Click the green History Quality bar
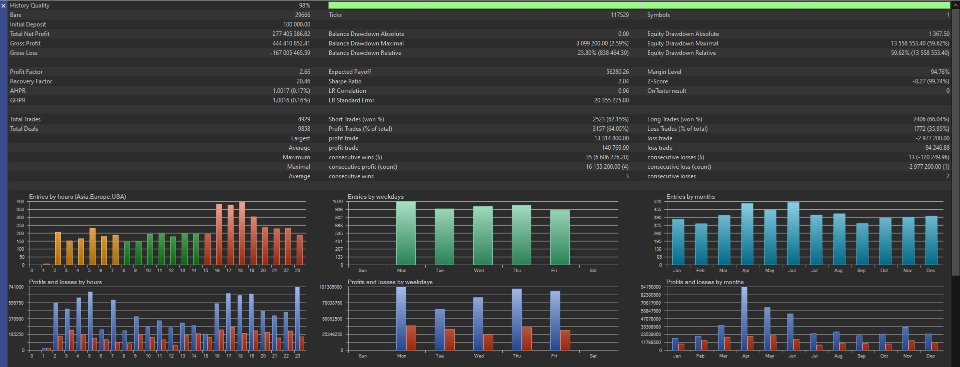This screenshot has width=960, height=367. pyautogui.click(x=639, y=6)
